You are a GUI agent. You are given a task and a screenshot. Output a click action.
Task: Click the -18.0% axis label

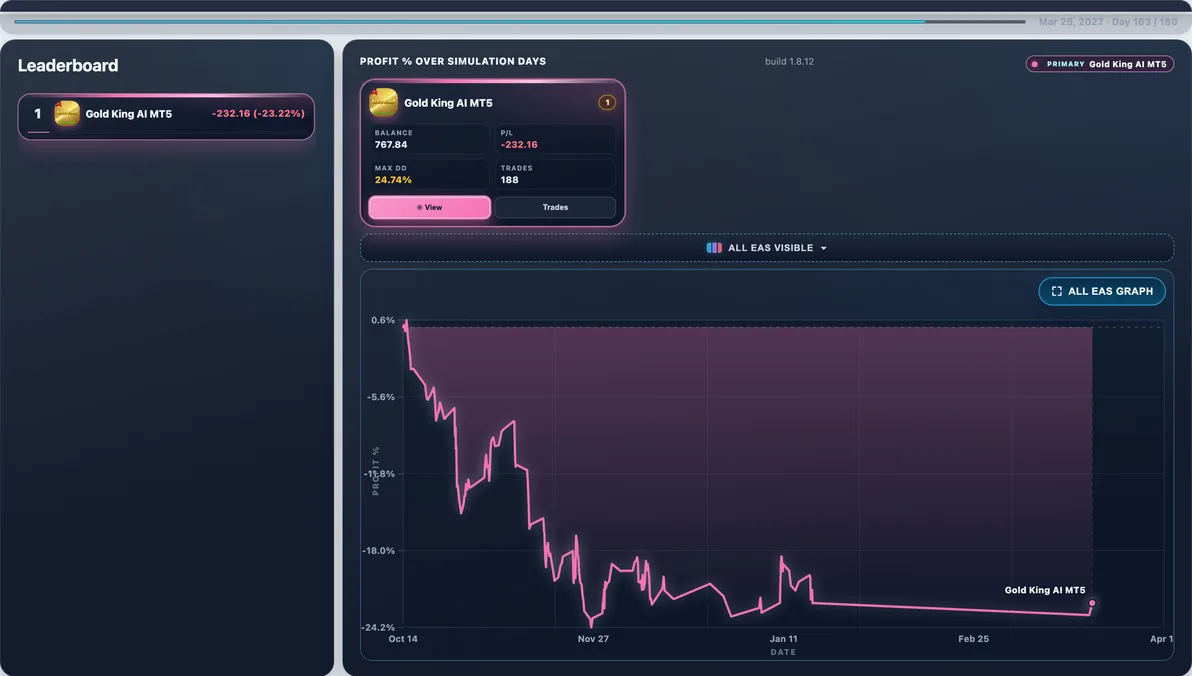tap(379, 551)
